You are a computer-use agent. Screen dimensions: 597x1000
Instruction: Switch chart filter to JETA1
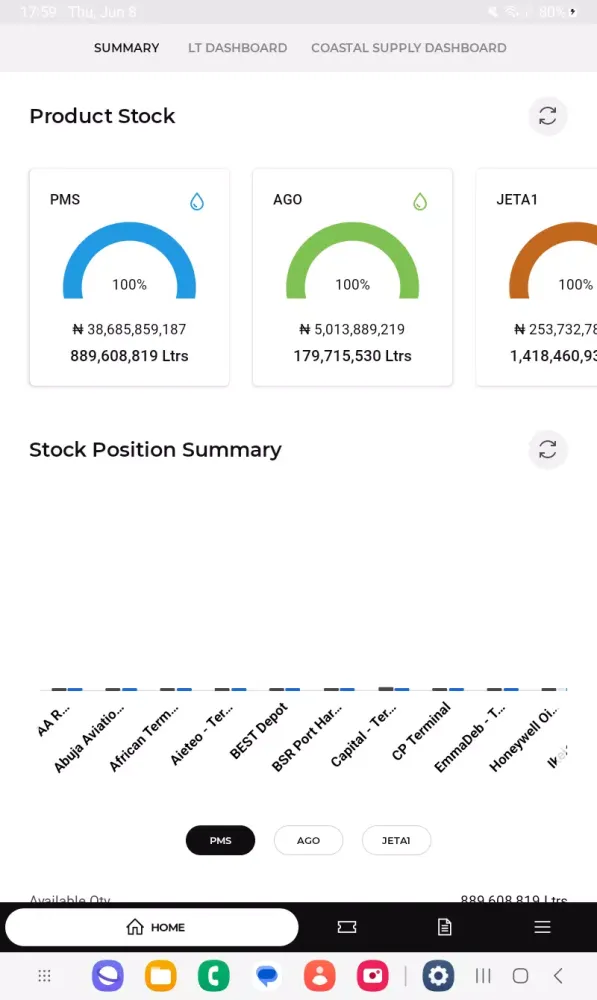396,841
